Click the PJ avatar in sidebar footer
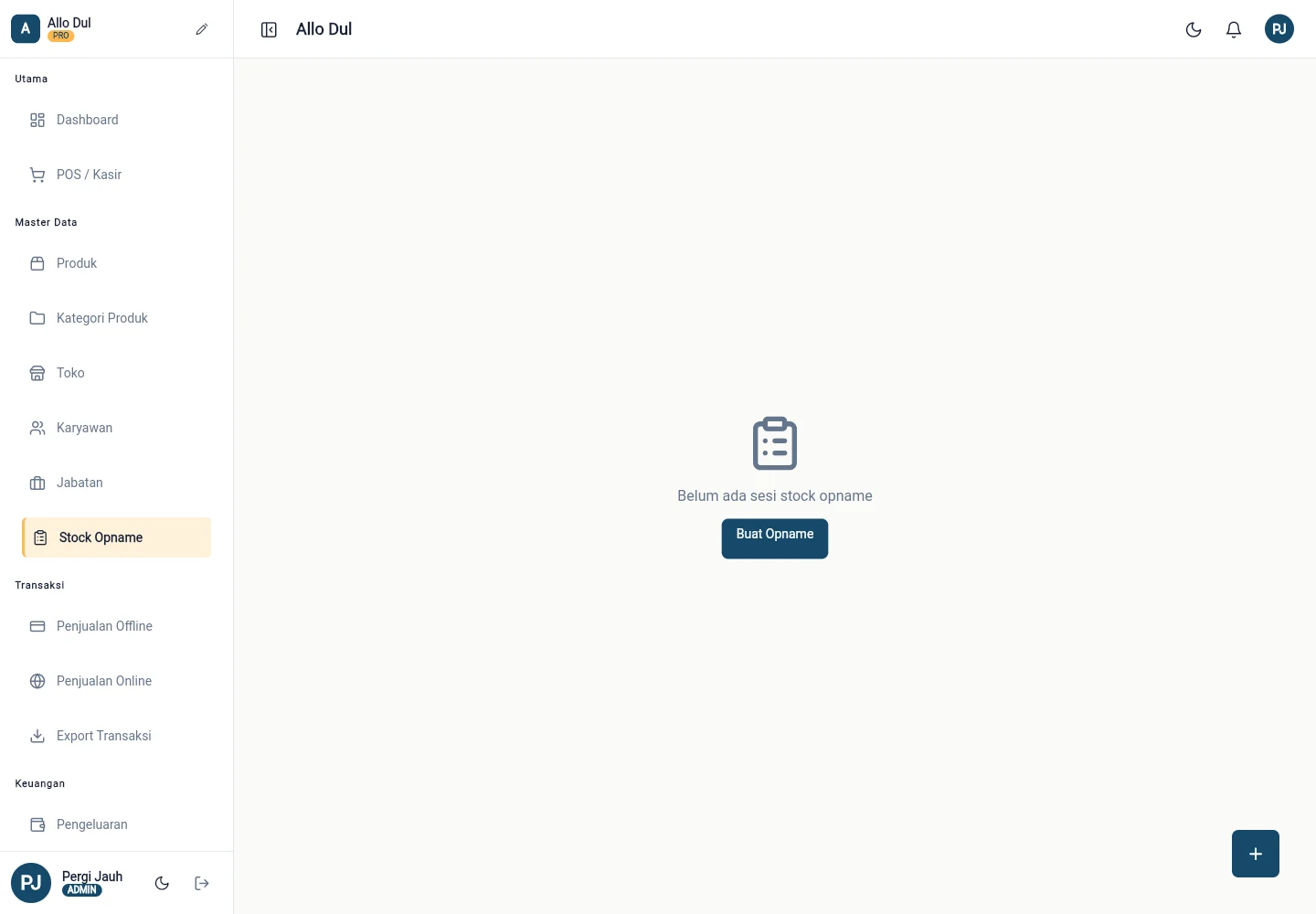 coord(31,883)
